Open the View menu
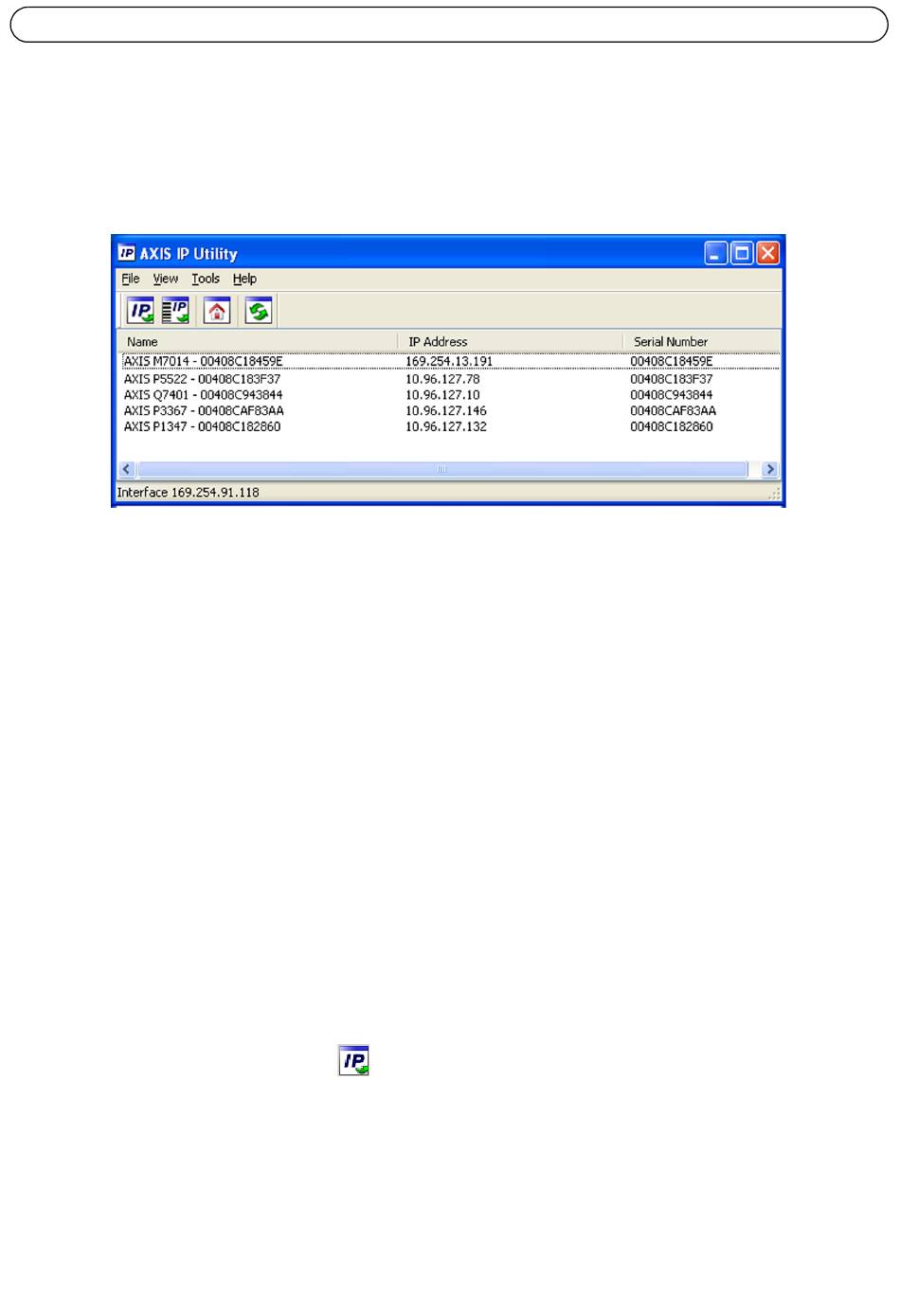Viewport: 900px width, 1316px height. 166,279
